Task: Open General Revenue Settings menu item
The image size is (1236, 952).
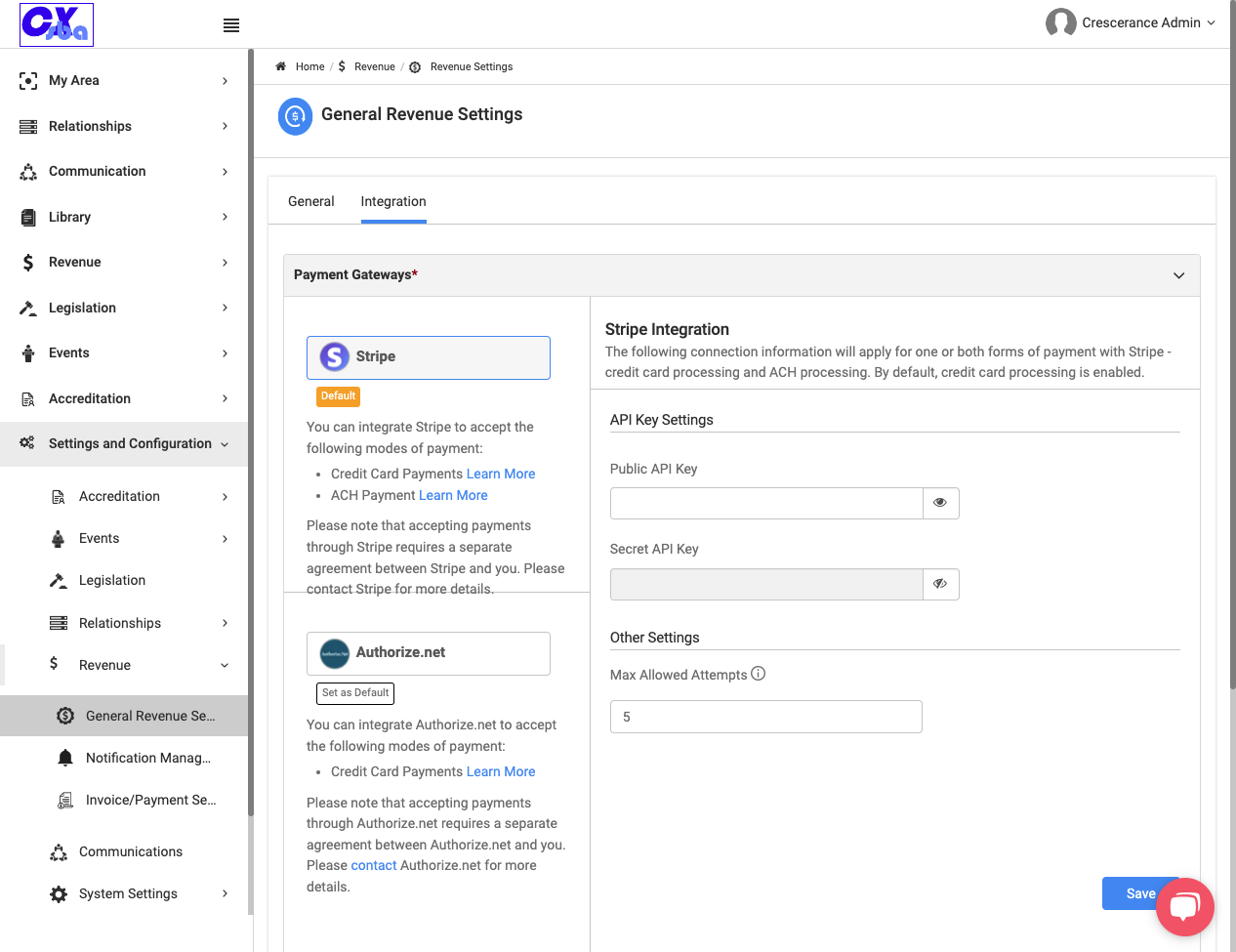Action: pos(124,716)
